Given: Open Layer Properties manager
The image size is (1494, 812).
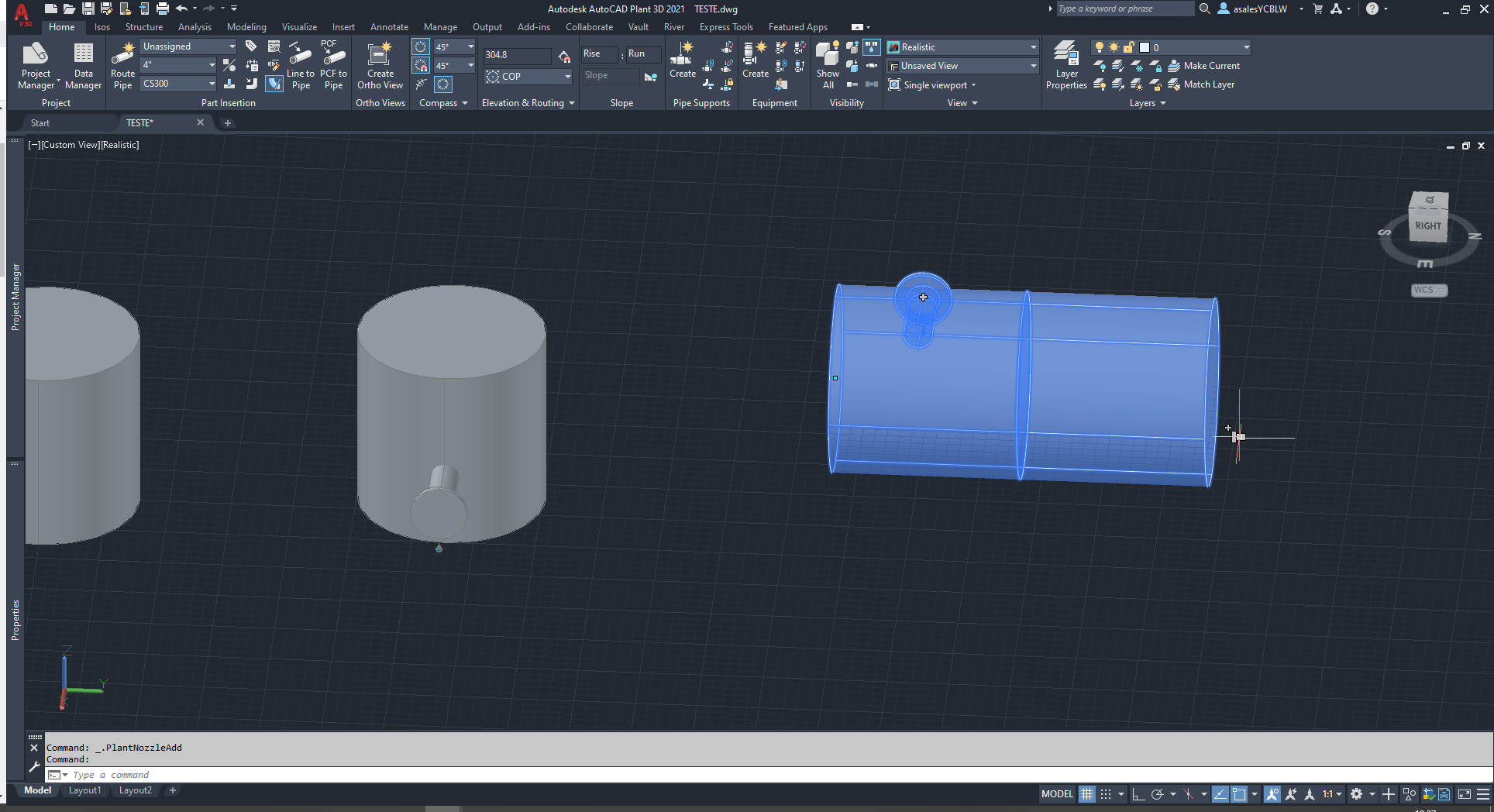Looking at the screenshot, I should (x=1066, y=65).
